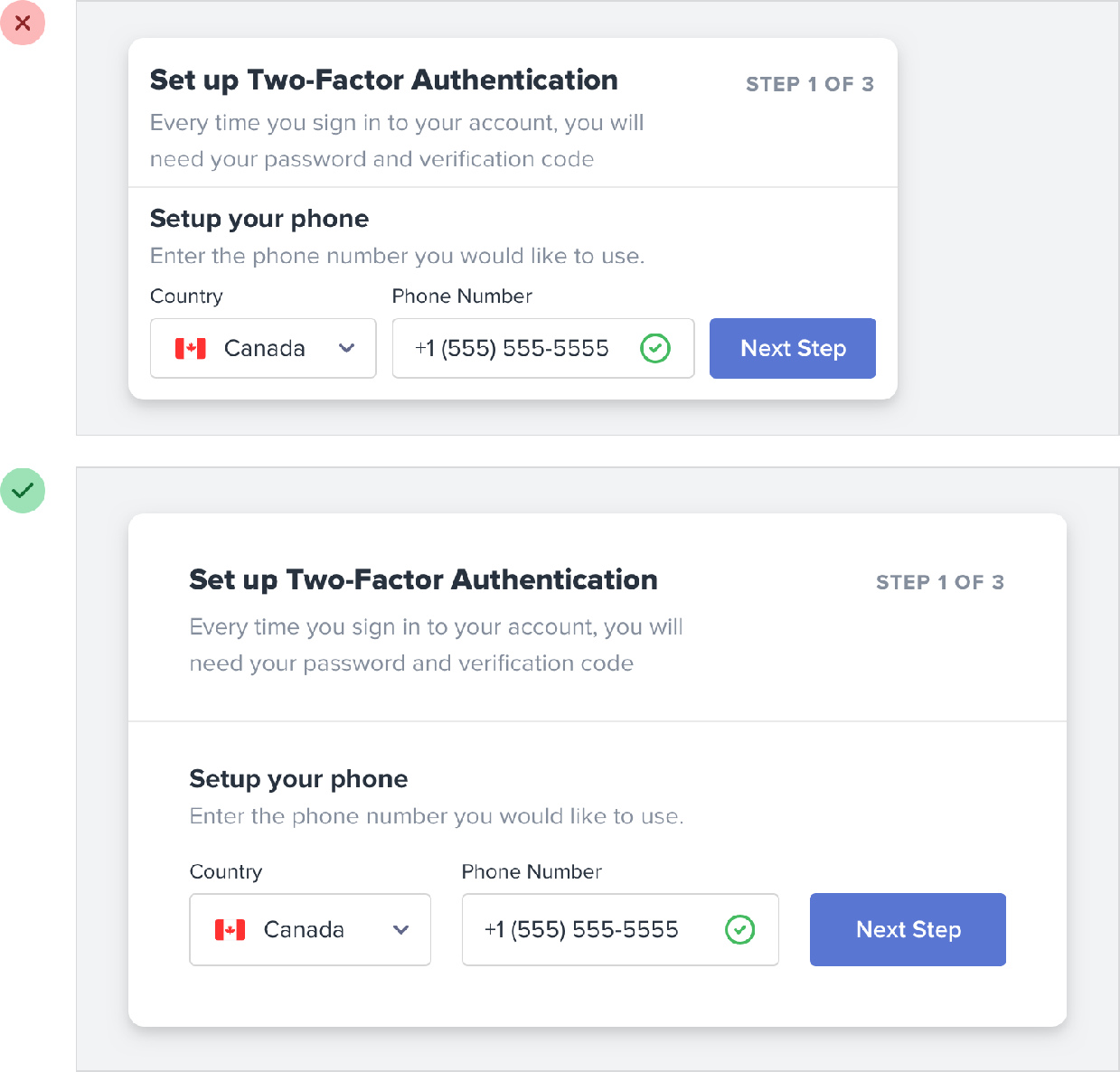Click the red X badge icon
1120x1072 pixels.
(23, 23)
